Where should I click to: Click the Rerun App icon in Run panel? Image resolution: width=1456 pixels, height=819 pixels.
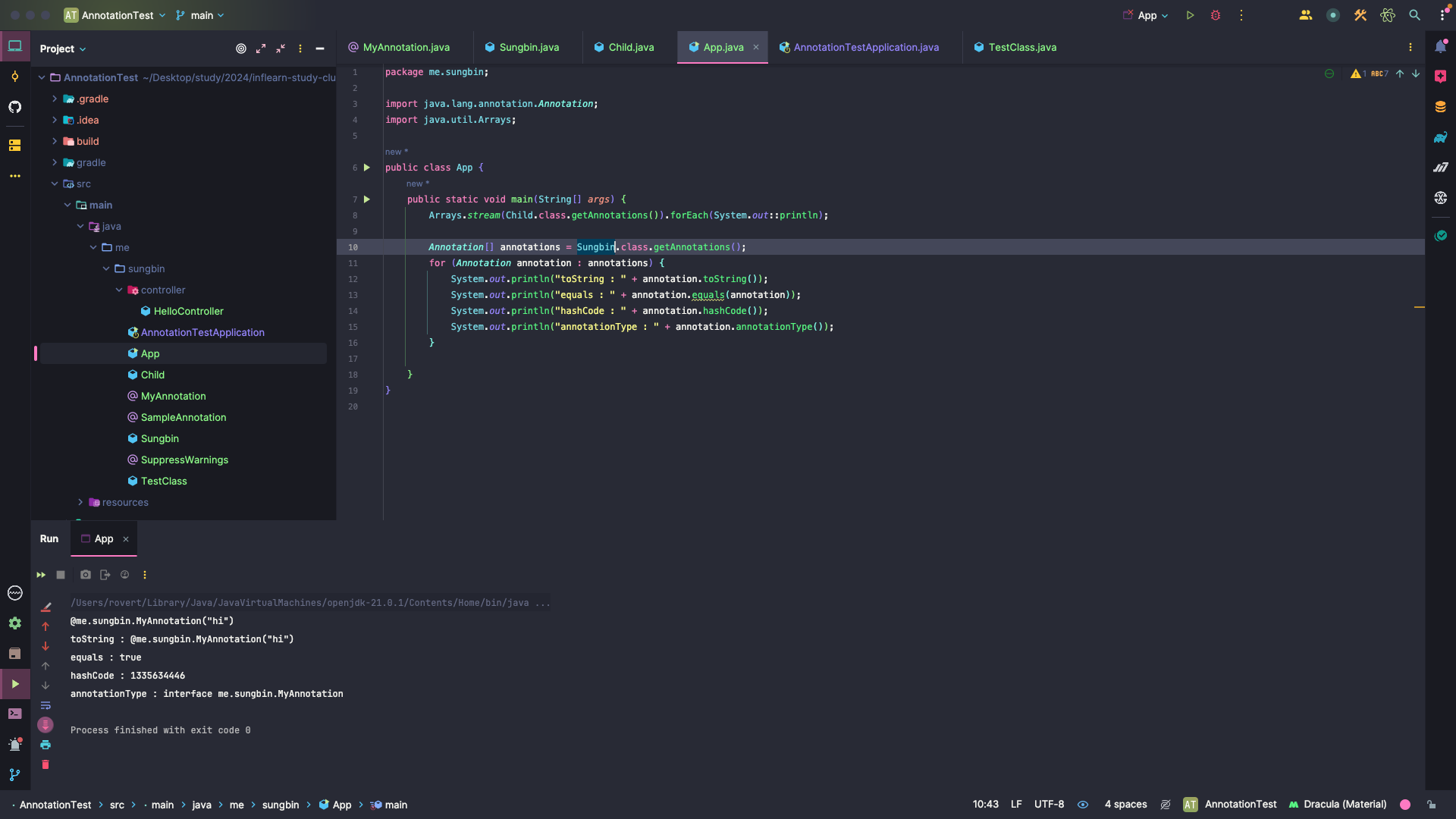[x=41, y=575]
